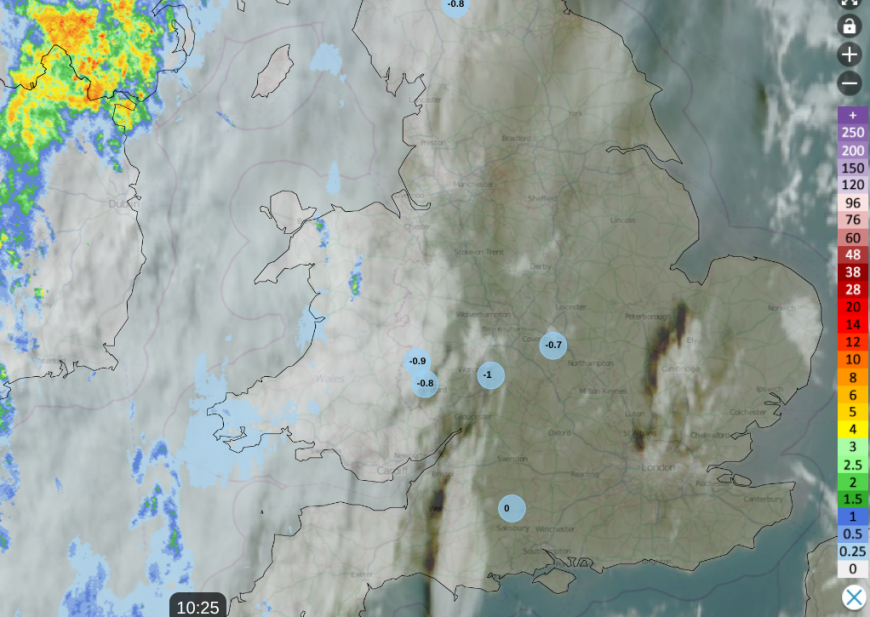Click the London city label

tap(659, 467)
